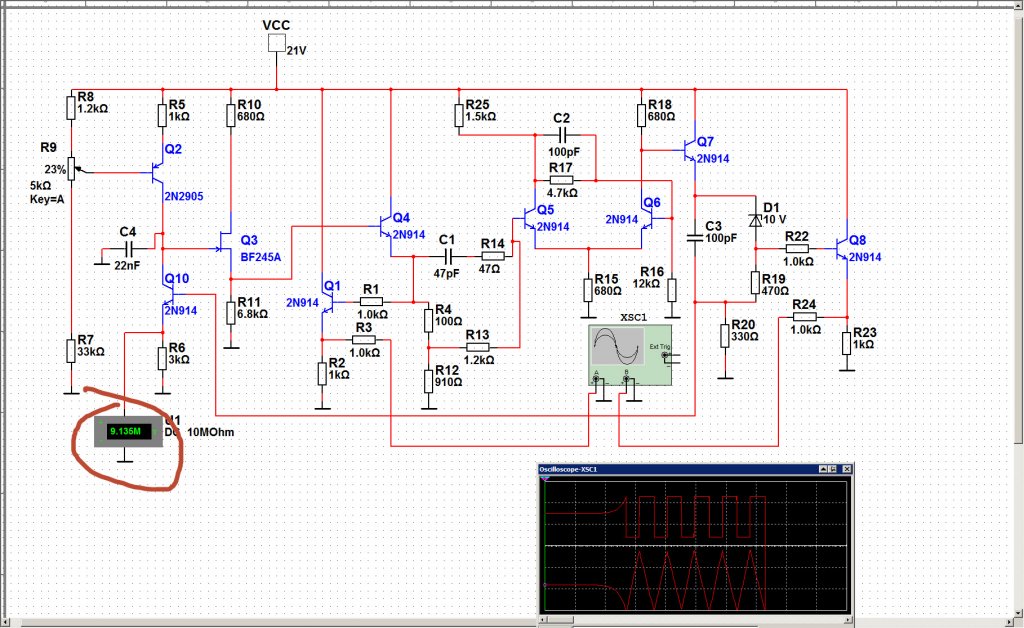Click the oscilloscope Ext Trig terminal

665,356
